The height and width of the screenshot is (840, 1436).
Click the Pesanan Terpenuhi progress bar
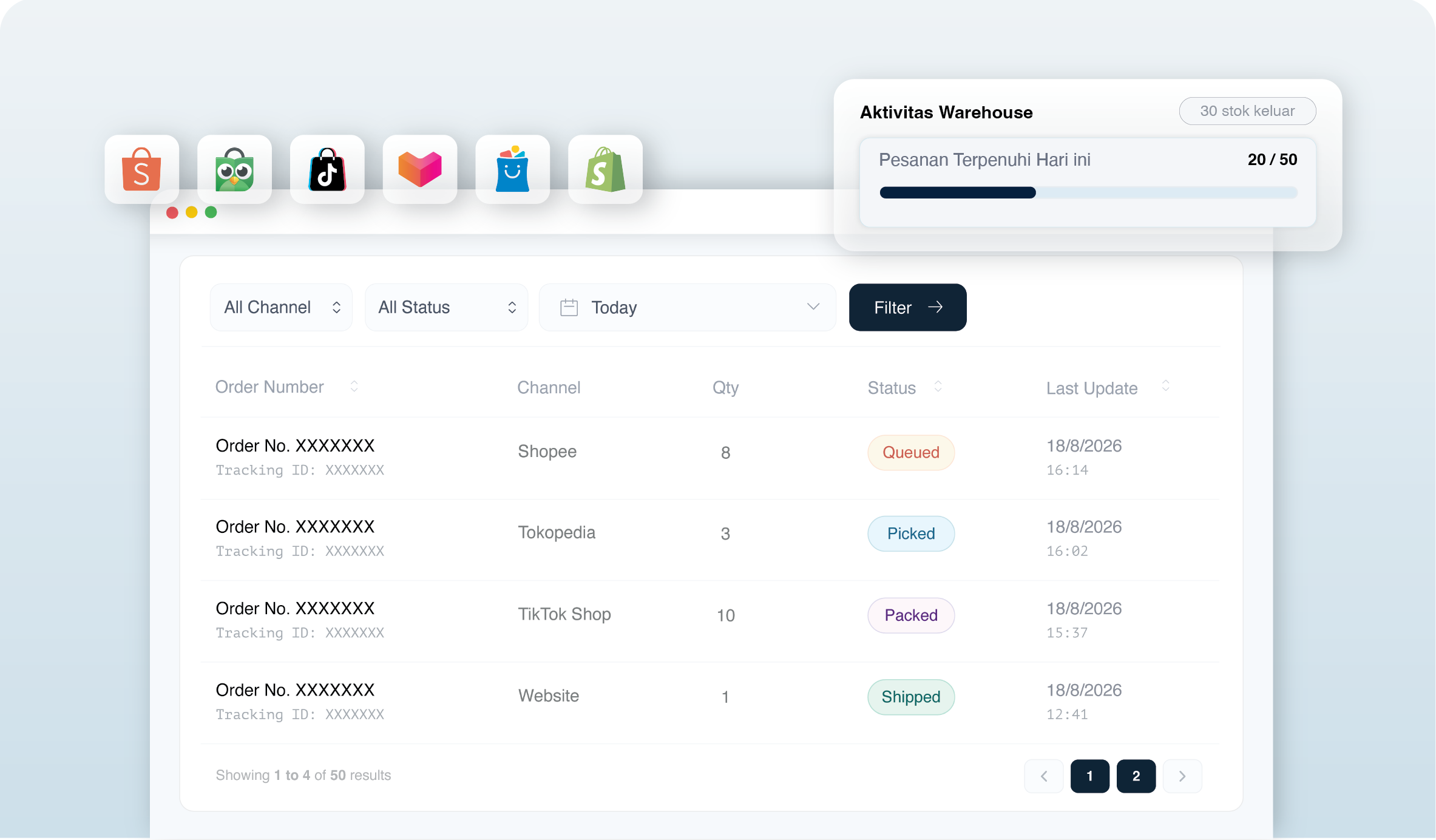tap(1089, 192)
